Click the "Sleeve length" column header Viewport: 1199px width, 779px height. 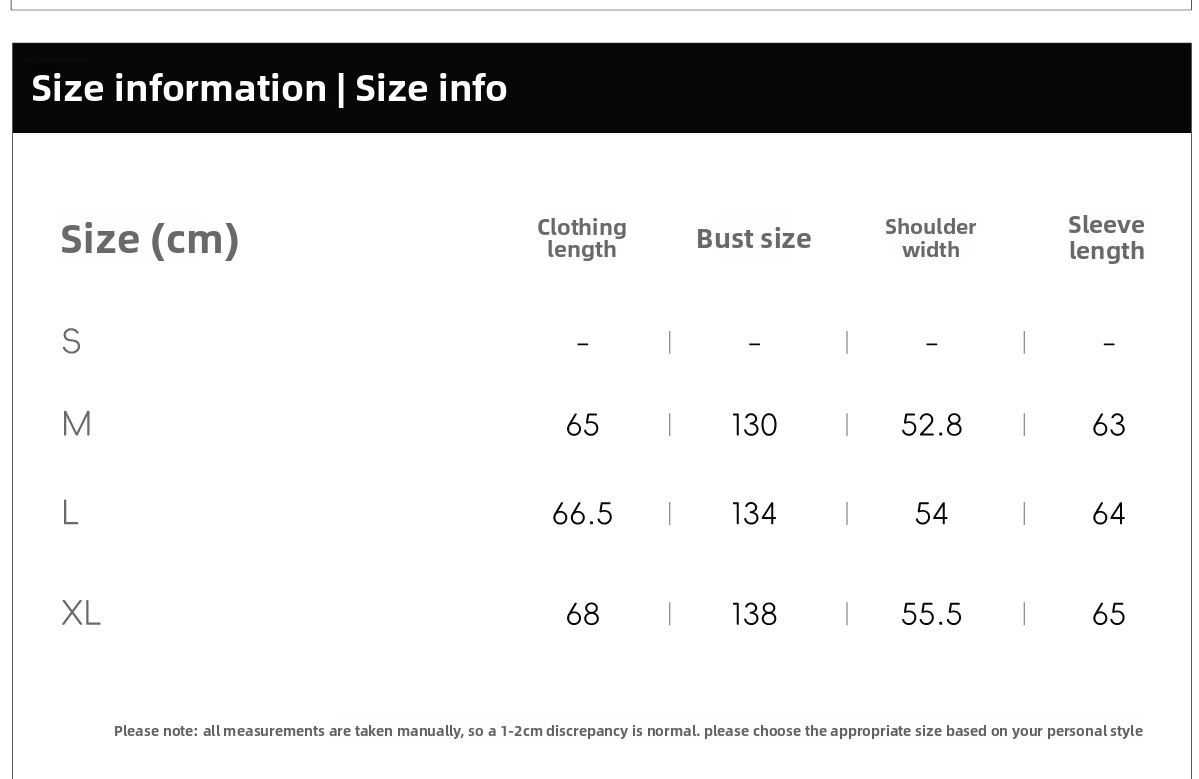tap(1106, 238)
